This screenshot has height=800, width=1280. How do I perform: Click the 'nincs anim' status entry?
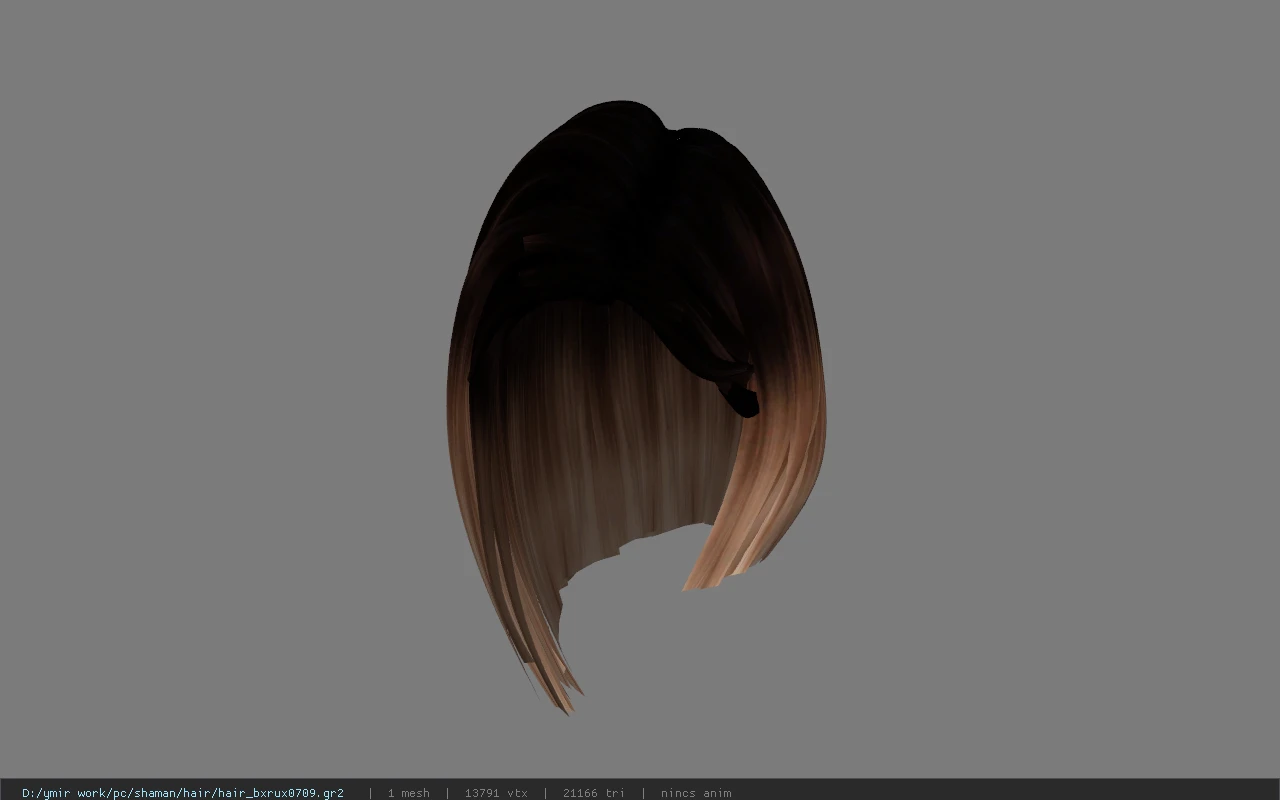696,793
